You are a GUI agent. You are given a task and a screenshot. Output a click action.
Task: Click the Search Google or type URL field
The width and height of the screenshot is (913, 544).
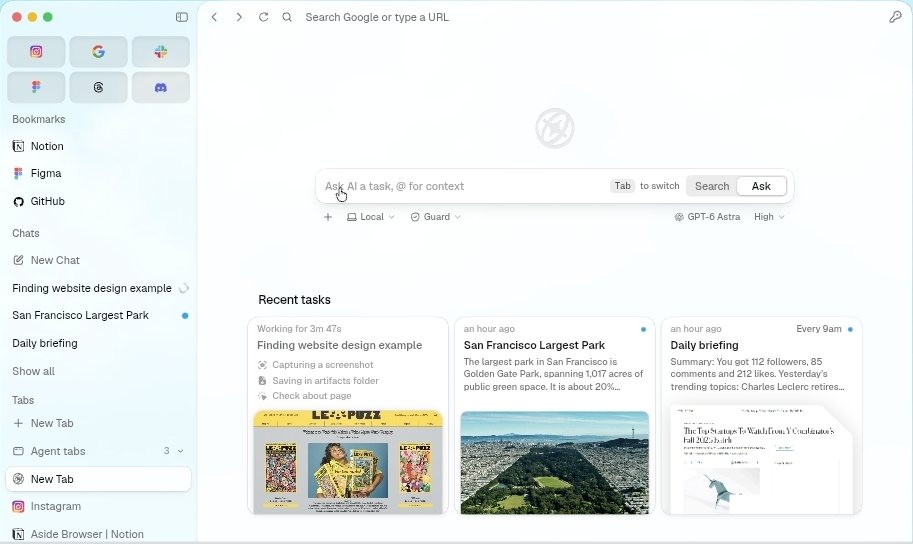pyautogui.click(x=377, y=17)
